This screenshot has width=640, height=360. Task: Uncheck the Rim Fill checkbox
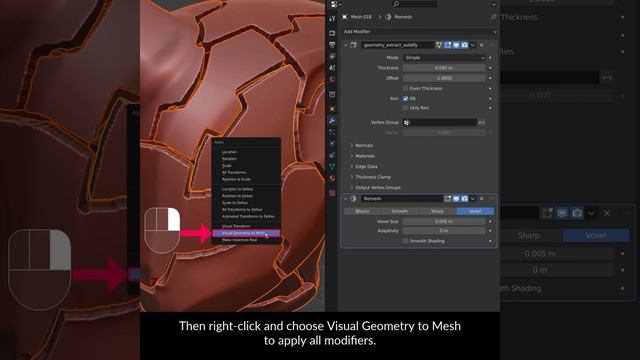click(x=406, y=98)
